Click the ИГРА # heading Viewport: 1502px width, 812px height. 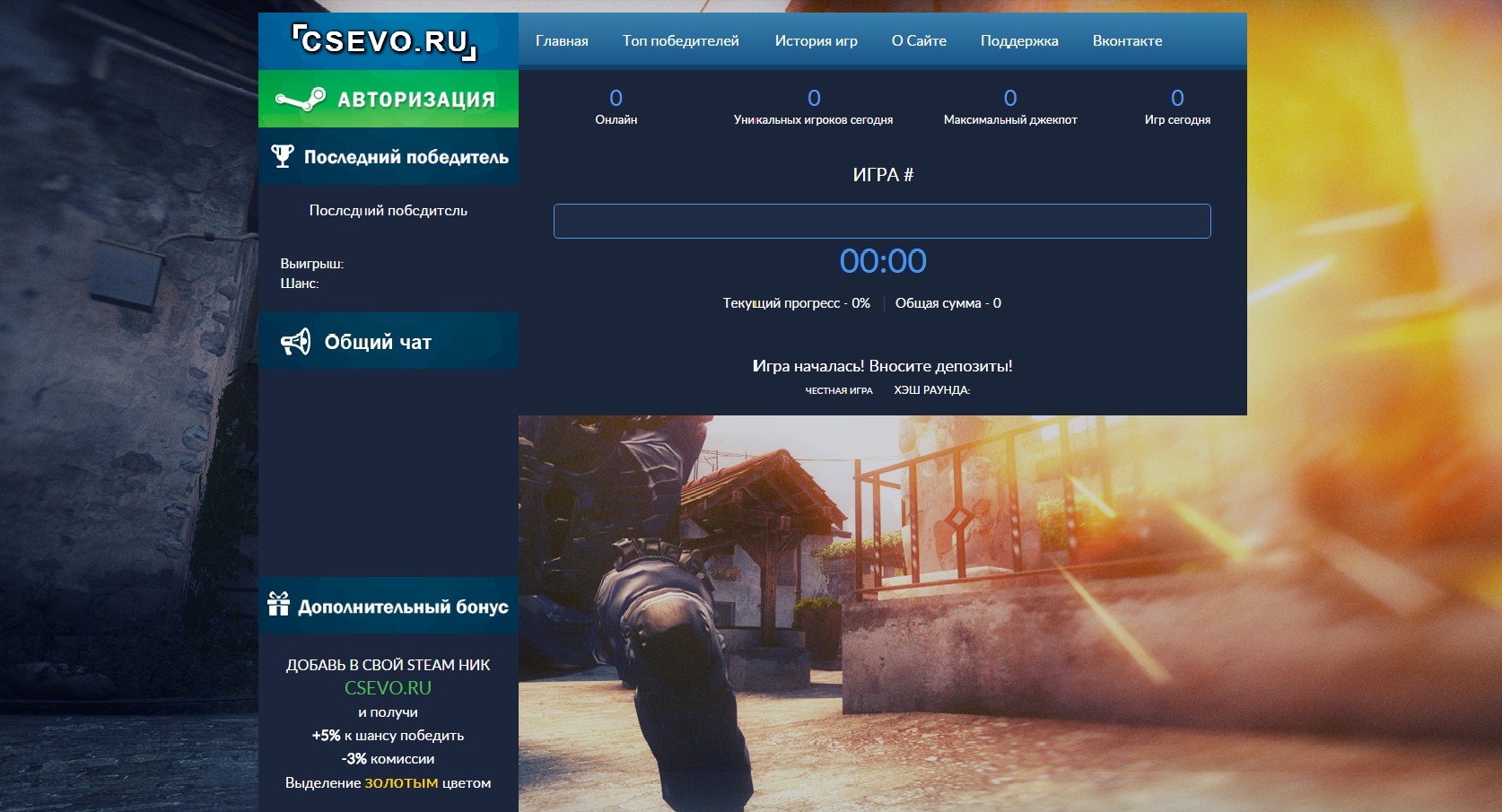[883, 175]
